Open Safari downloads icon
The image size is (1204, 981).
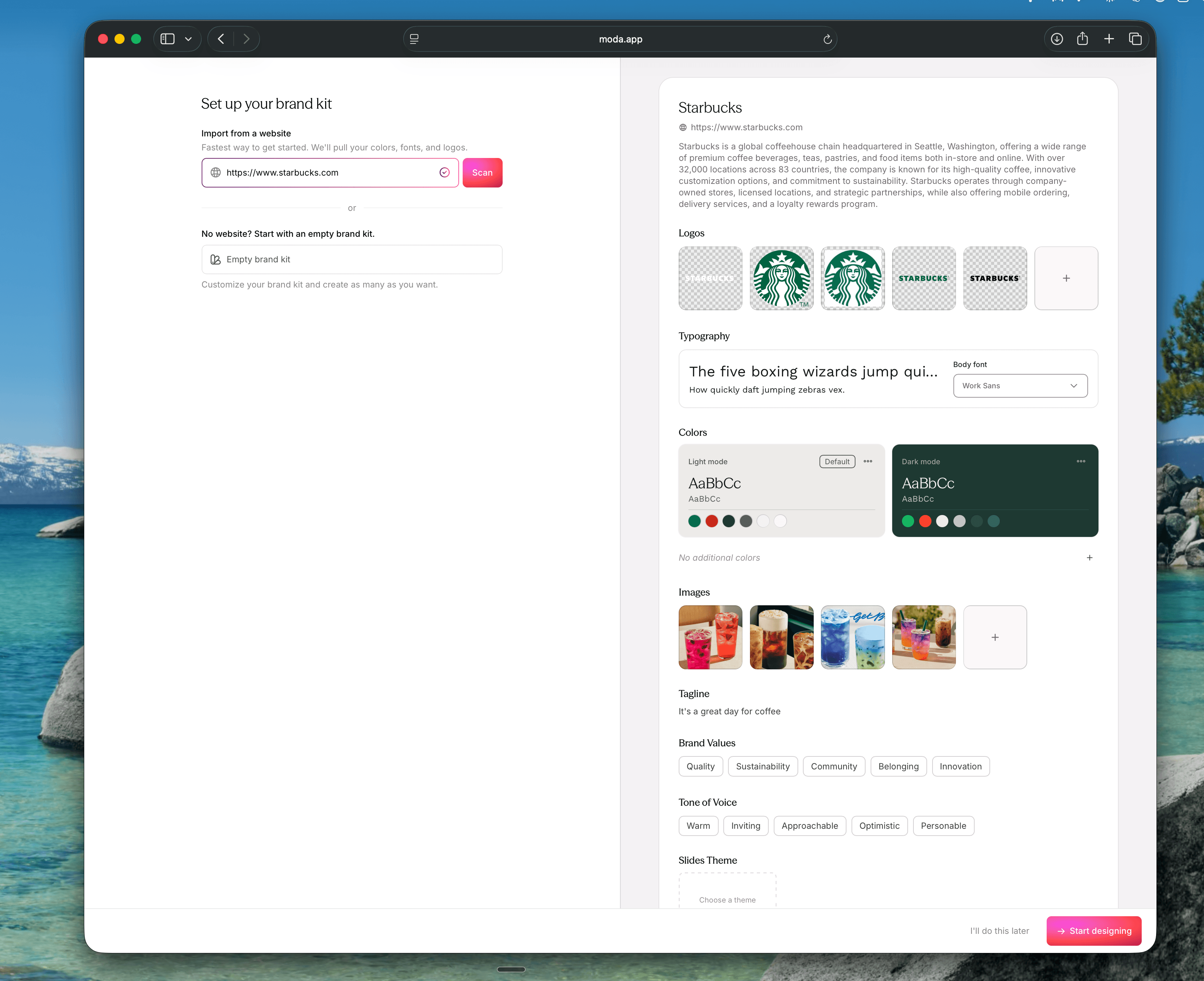coord(1056,39)
